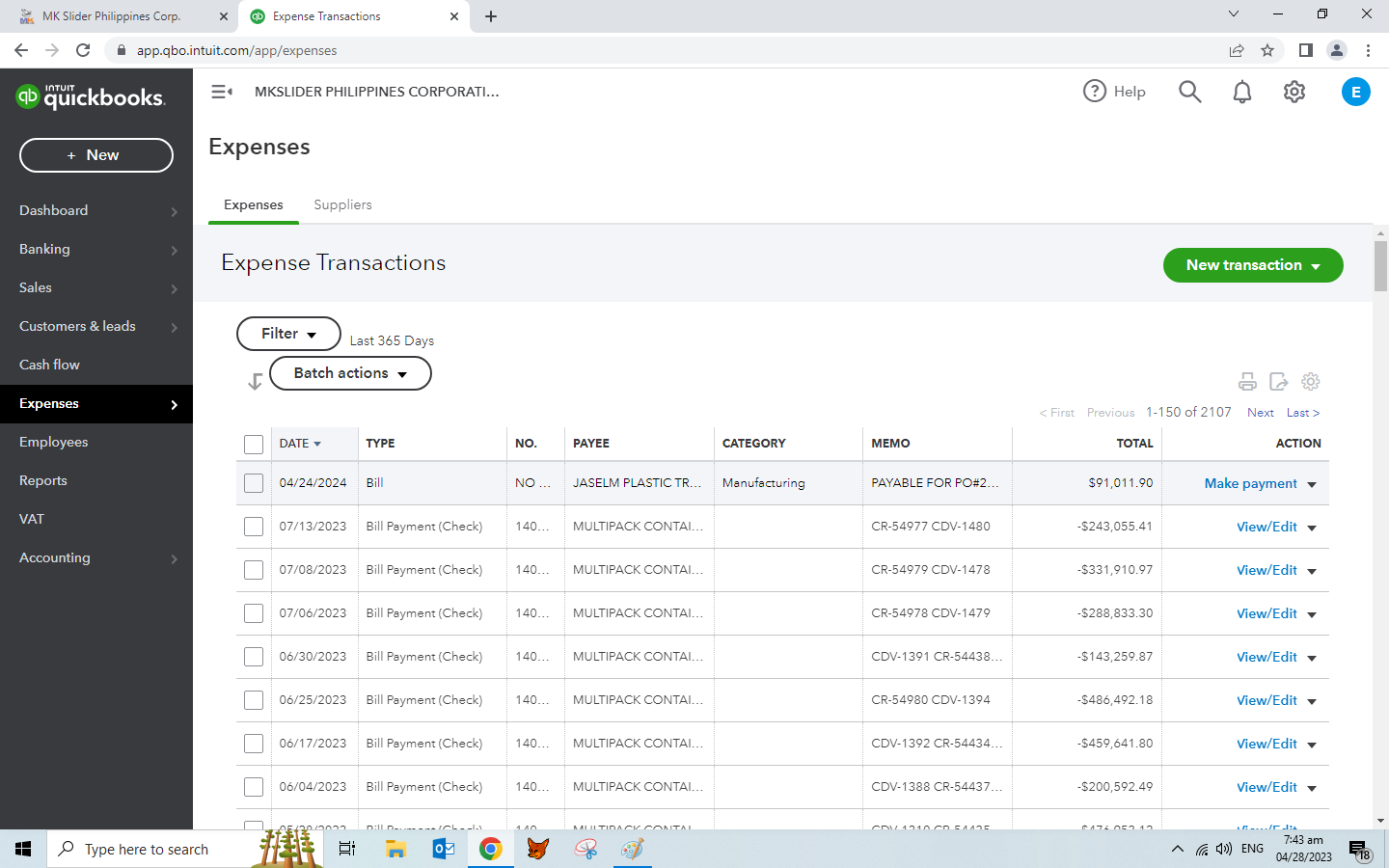1389x868 pixels.
Task: Switch to MK Slider Philippines Corp. browser tab
Action: point(121,16)
